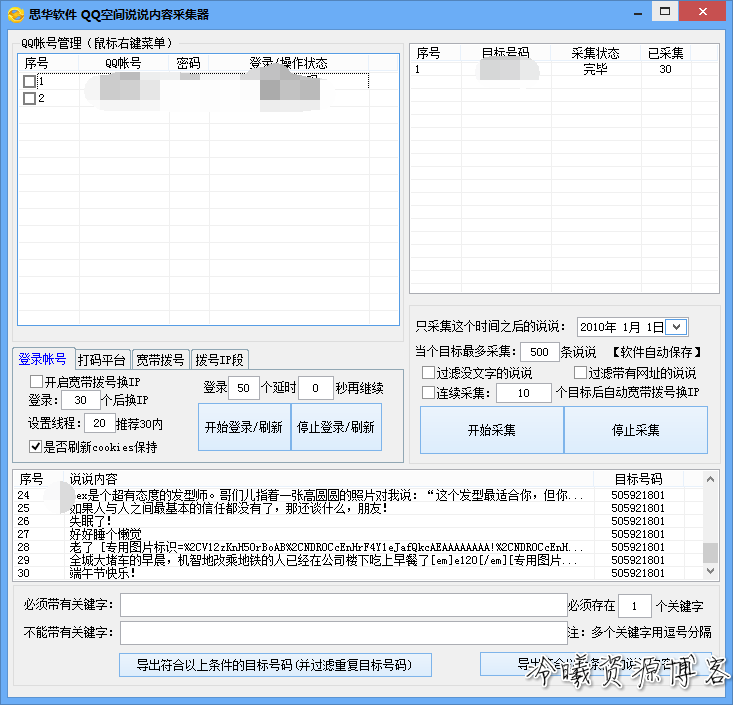The image size is (733, 705).
Task: Click the 密码 column header
Action: pos(188,63)
